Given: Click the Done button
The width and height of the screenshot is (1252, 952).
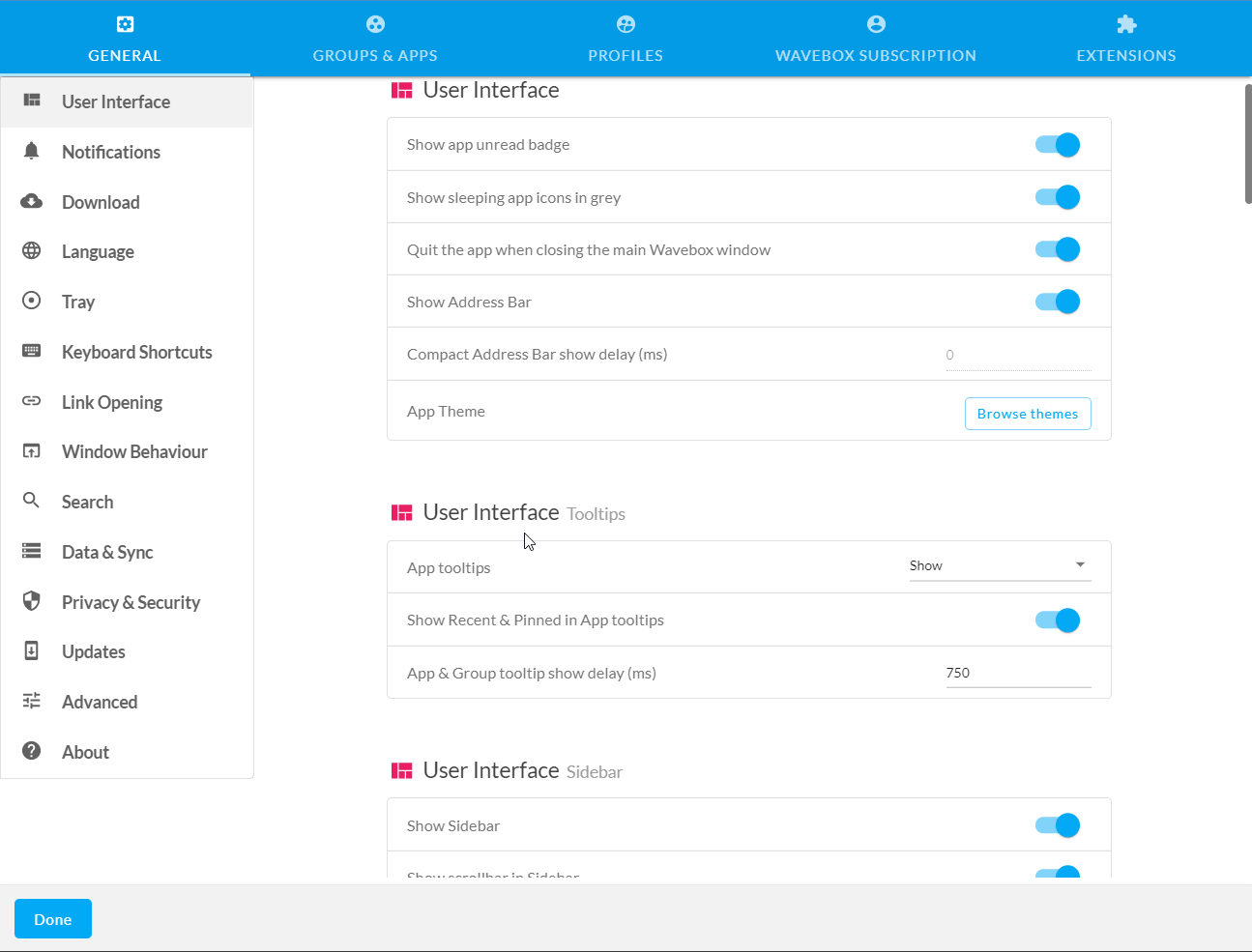Looking at the screenshot, I should coord(53,919).
